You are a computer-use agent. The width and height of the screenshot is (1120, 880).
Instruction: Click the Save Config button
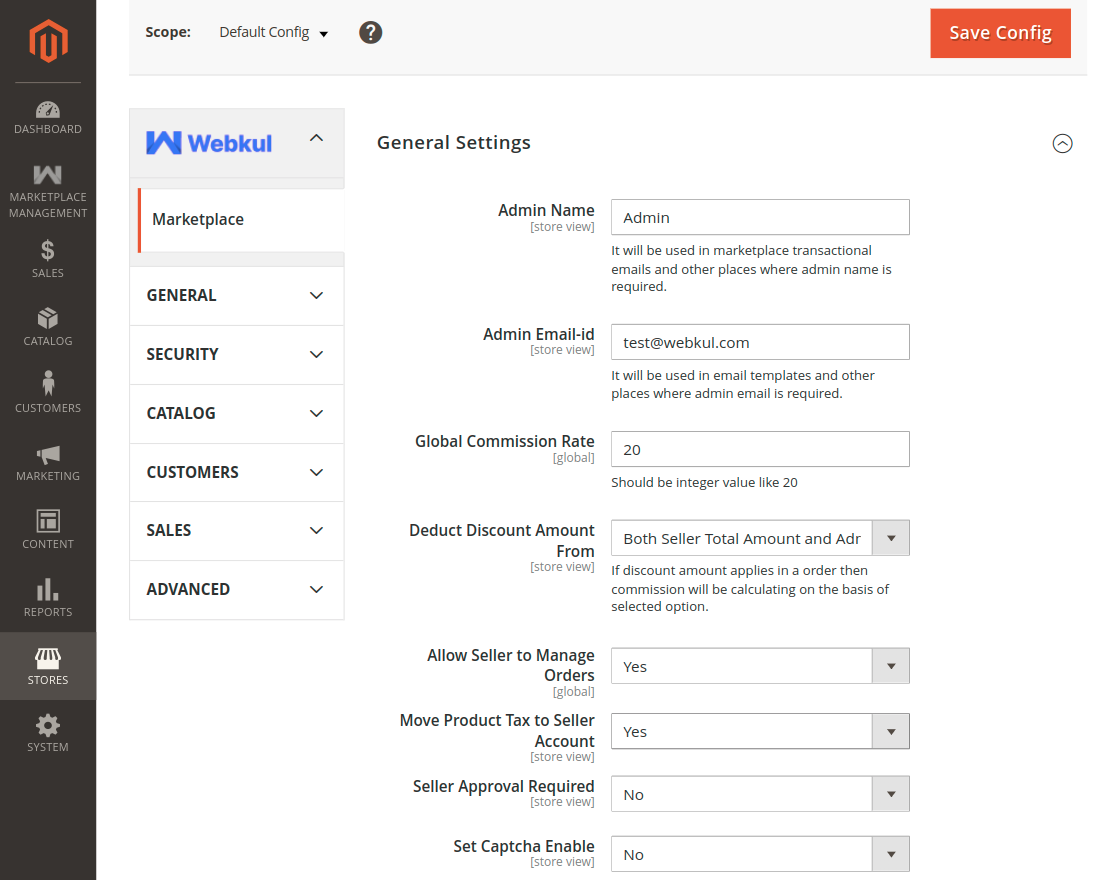click(1000, 33)
